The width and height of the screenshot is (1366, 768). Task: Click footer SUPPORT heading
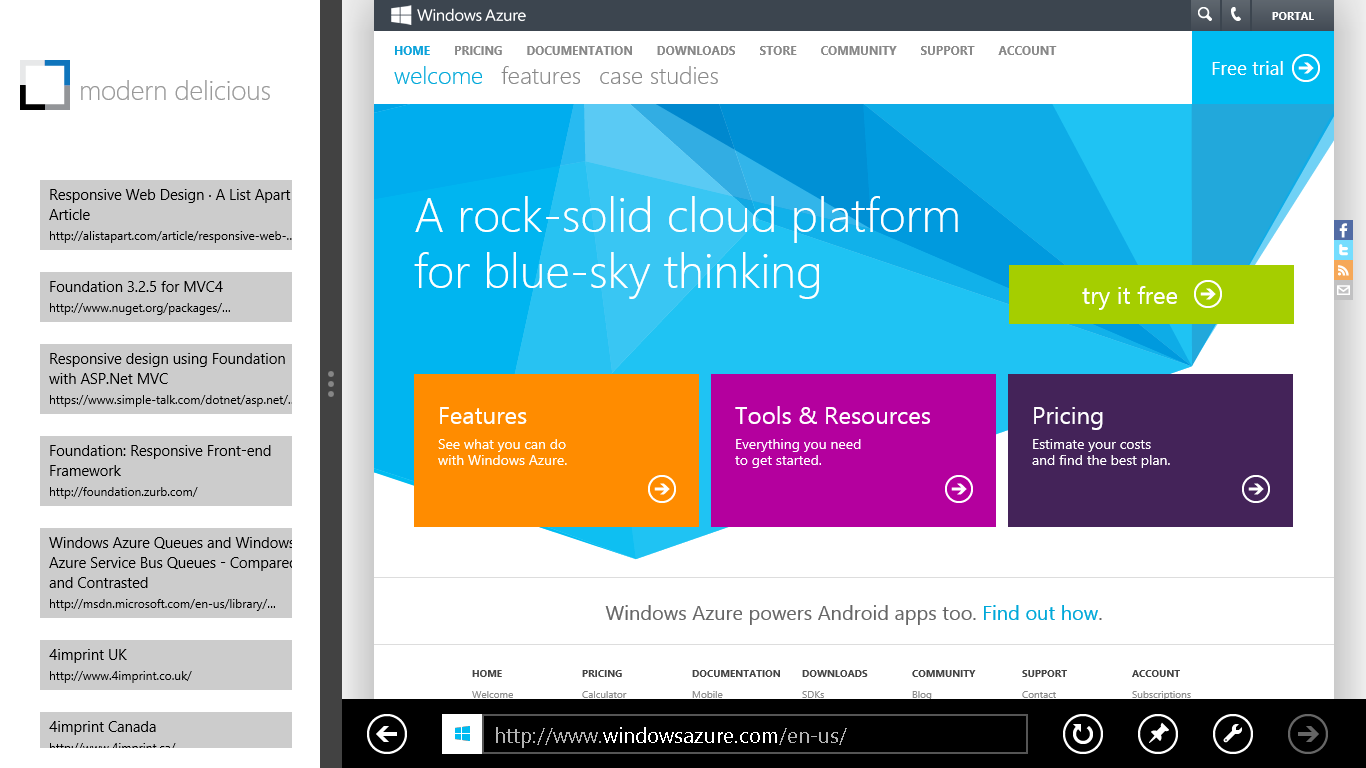[x=1044, y=674]
